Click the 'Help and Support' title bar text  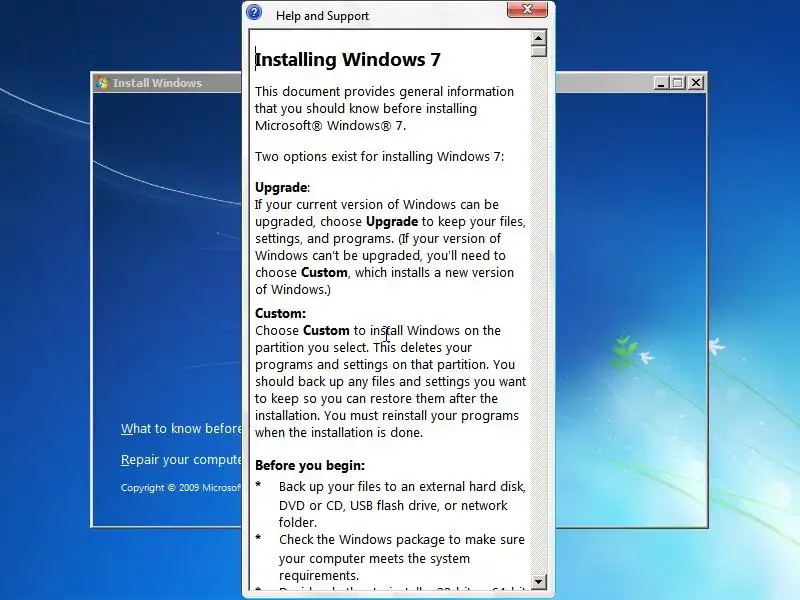click(322, 16)
